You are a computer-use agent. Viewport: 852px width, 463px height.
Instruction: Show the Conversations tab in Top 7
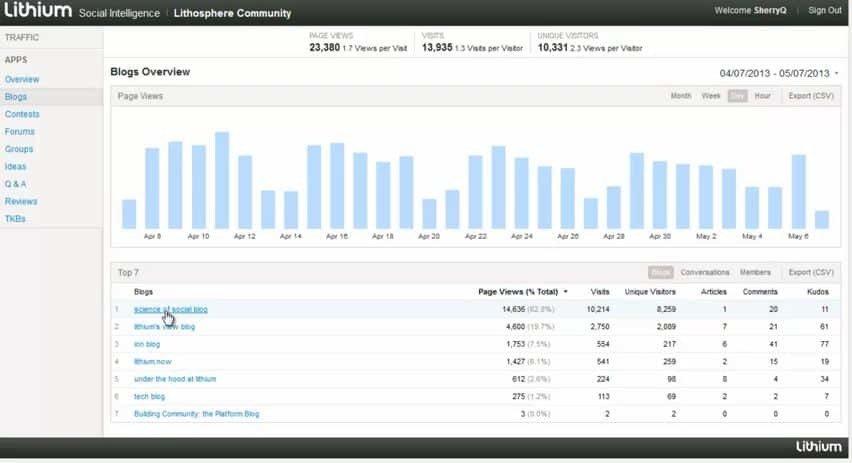pos(705,272)
